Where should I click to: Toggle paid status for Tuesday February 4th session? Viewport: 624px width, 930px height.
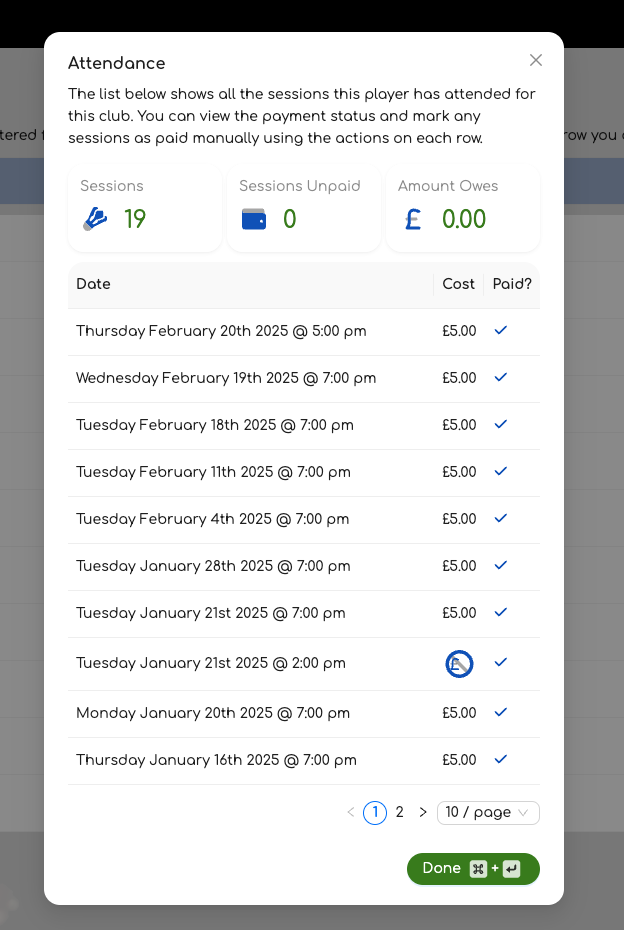[x=501, y=518]
